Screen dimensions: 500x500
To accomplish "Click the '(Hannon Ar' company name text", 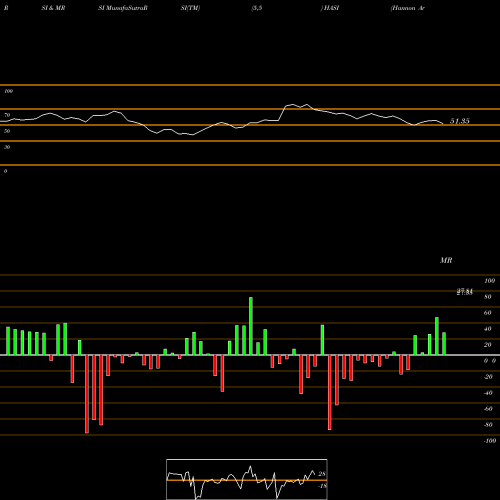I will 407,8.
